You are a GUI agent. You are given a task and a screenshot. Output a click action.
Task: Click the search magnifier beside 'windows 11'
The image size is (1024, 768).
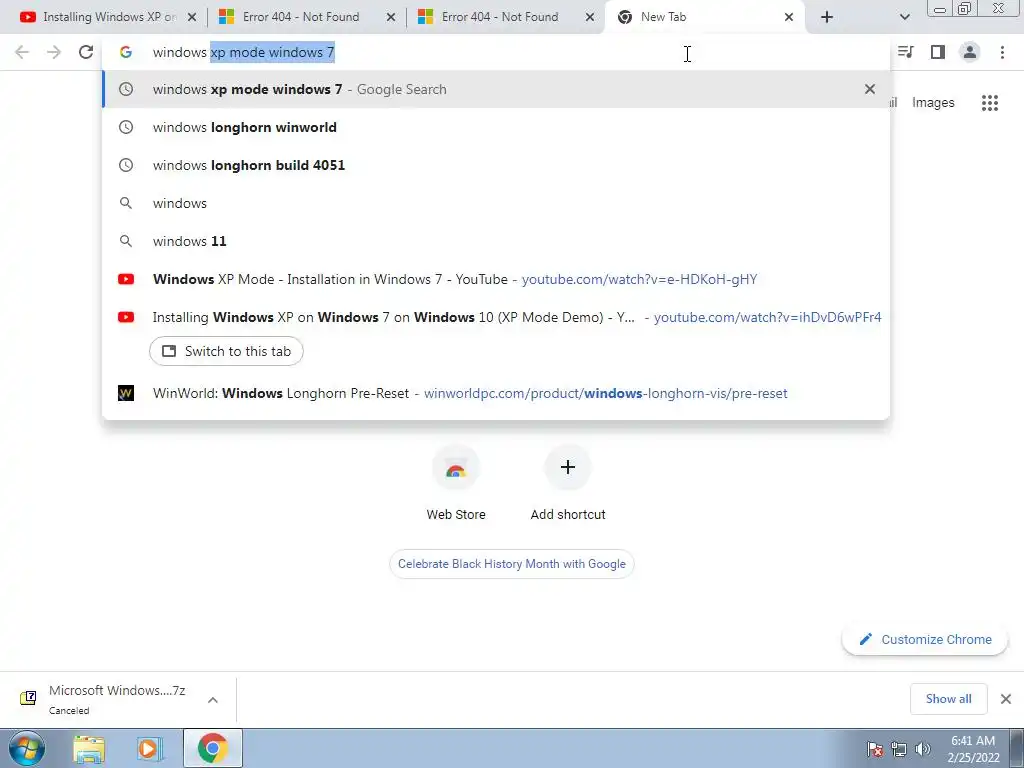126,241
